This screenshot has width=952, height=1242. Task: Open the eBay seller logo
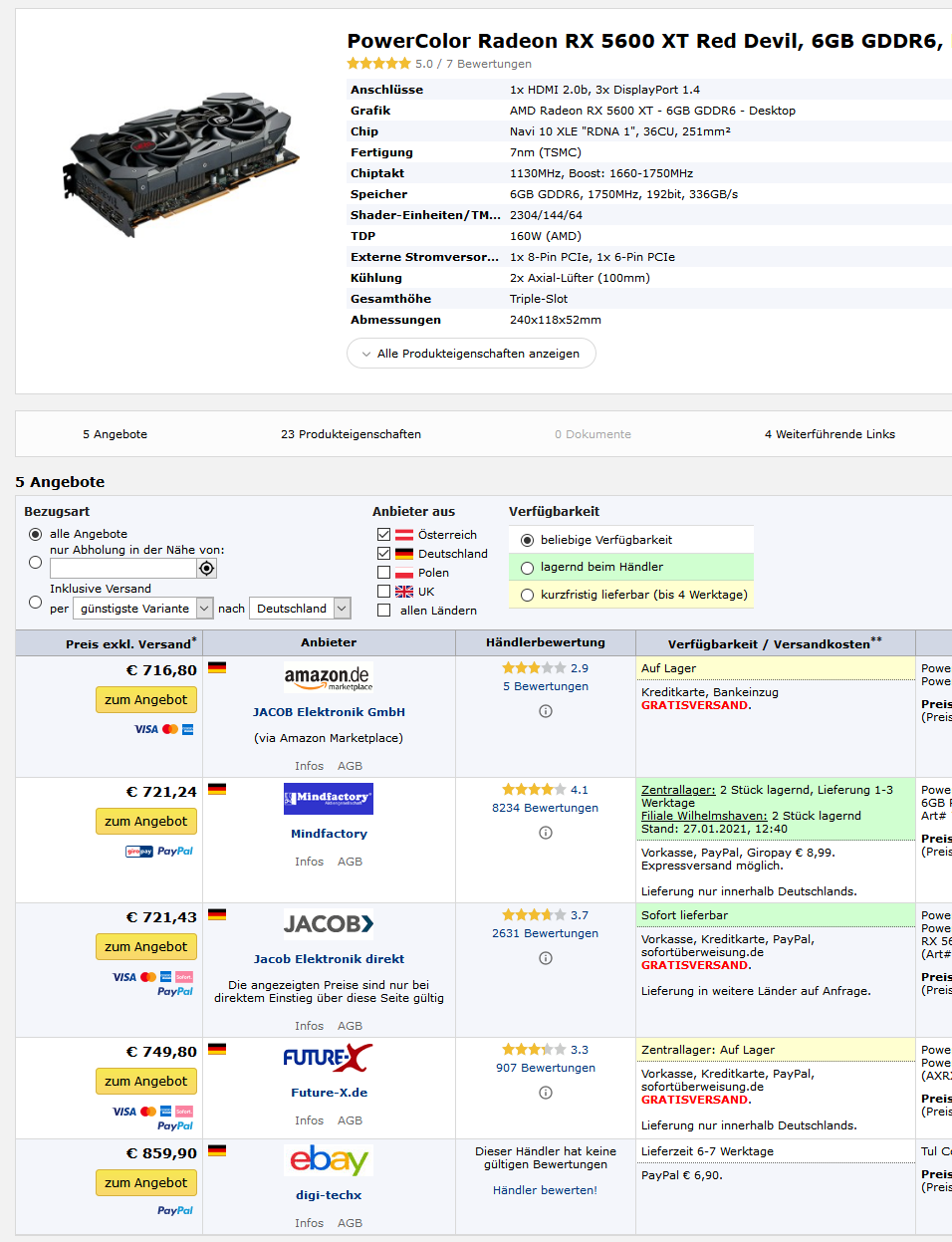(329, 1159)
